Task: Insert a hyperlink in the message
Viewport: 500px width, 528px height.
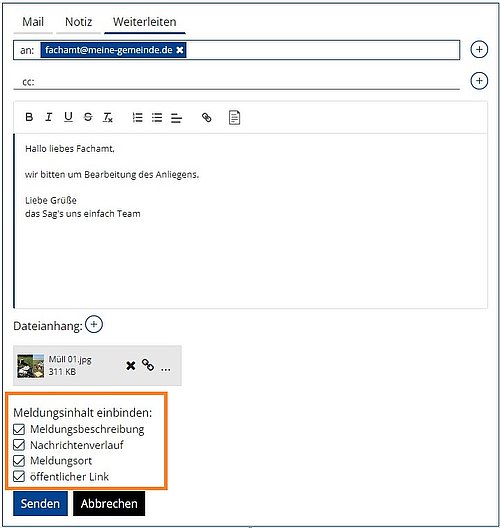Action: point(206,117)
